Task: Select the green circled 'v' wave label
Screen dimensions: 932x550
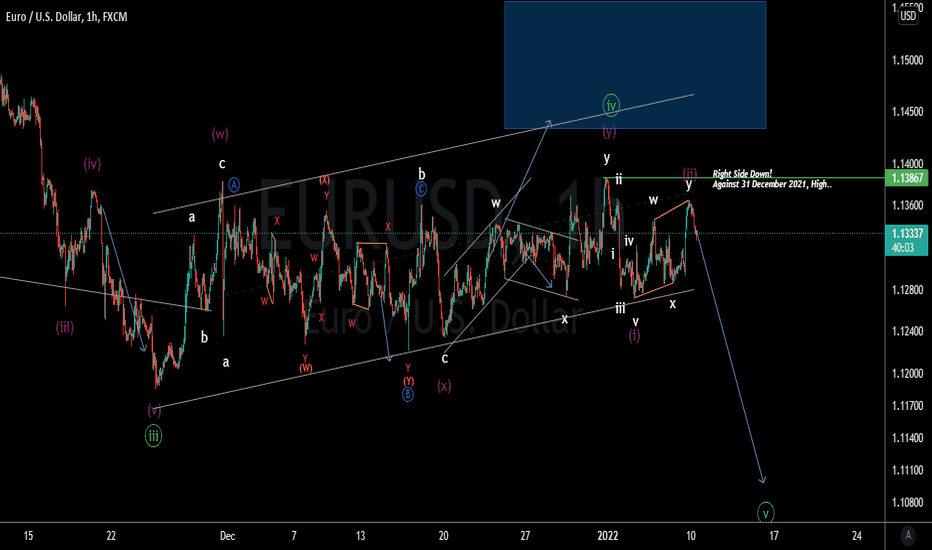Action: pyautogui.click(x=766, y=513)
